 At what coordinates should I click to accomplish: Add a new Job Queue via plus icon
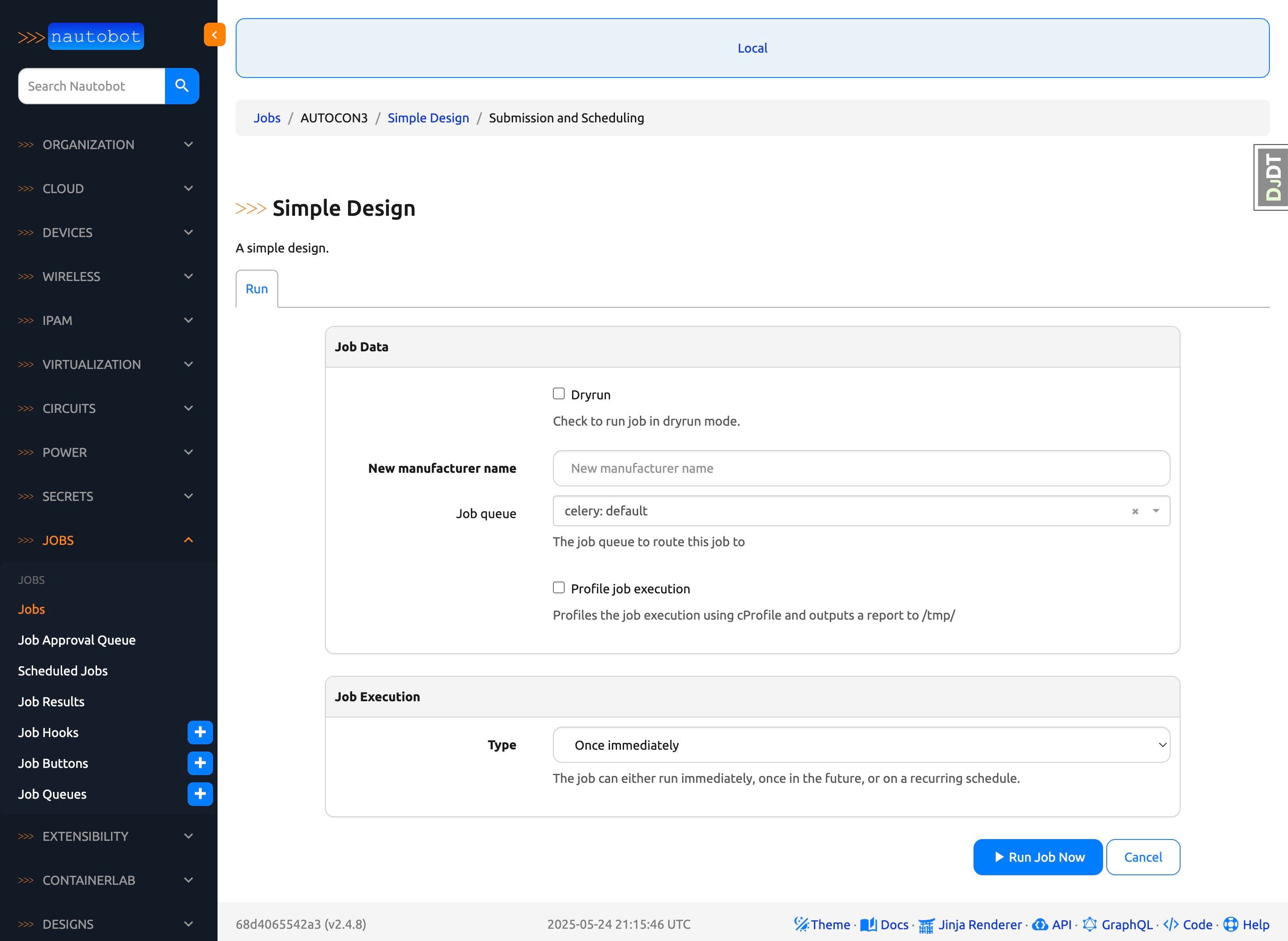coord(200,794)
